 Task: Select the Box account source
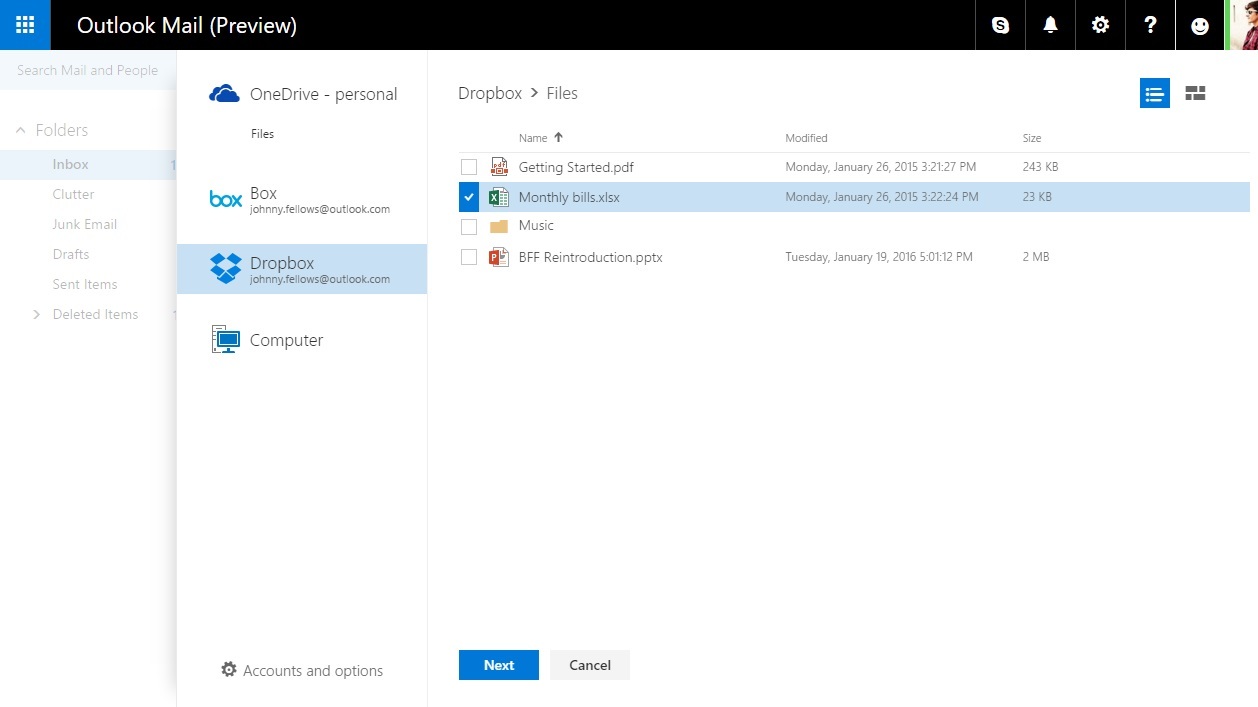[x=302, y=200]
